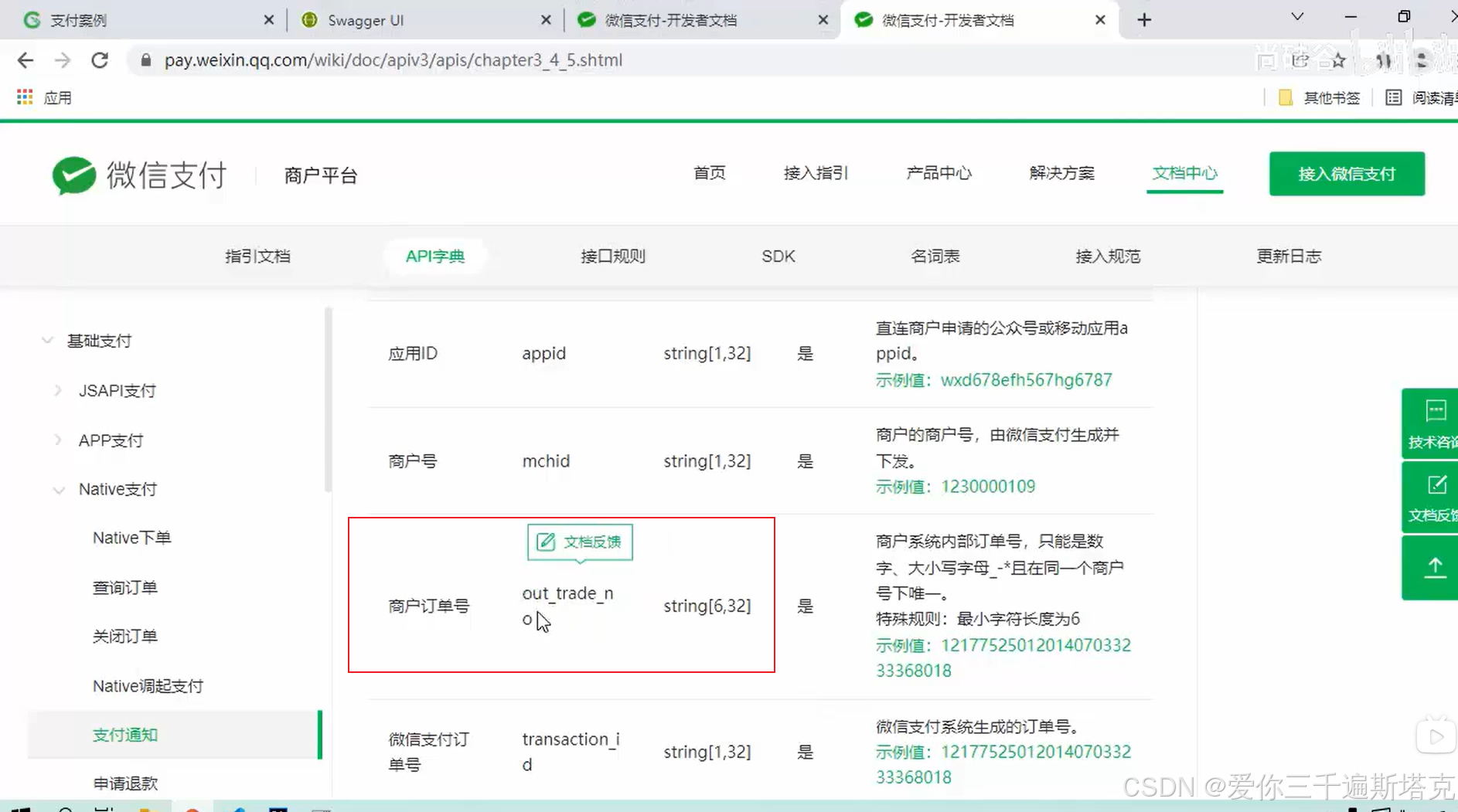Image resolution: width=1458 pixels, height=812 pixels.
Task: Open 申请退款 in sidebar
Action: [x=124, y=783]
